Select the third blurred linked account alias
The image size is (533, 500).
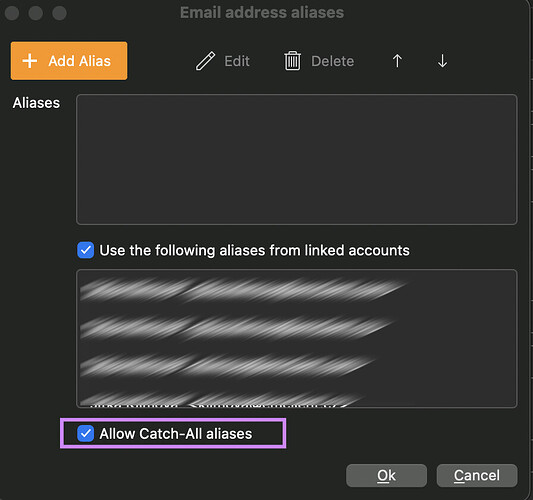[228, 365]
